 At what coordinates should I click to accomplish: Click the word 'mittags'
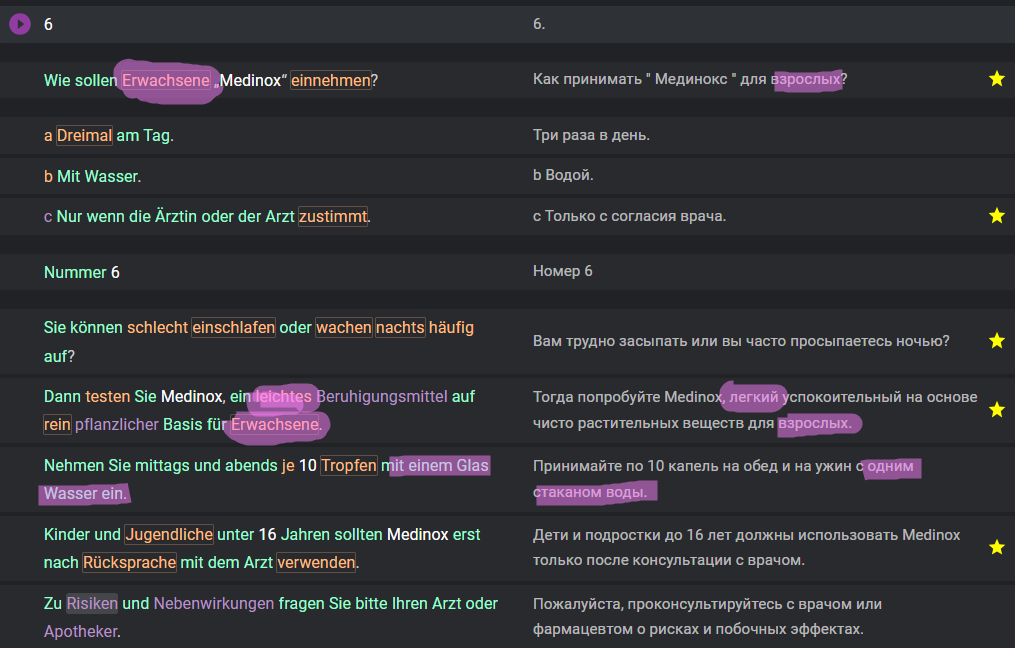pyautogui.click(x=162, y=465)
